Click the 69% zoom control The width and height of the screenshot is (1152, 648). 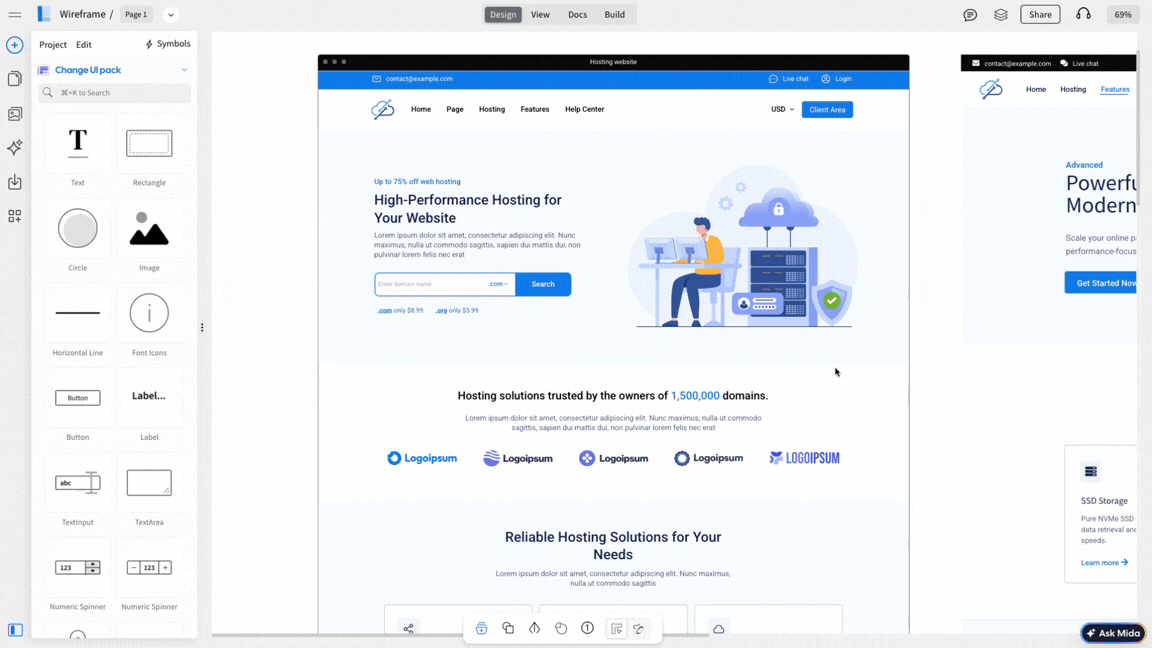(x=1122, y=14)
